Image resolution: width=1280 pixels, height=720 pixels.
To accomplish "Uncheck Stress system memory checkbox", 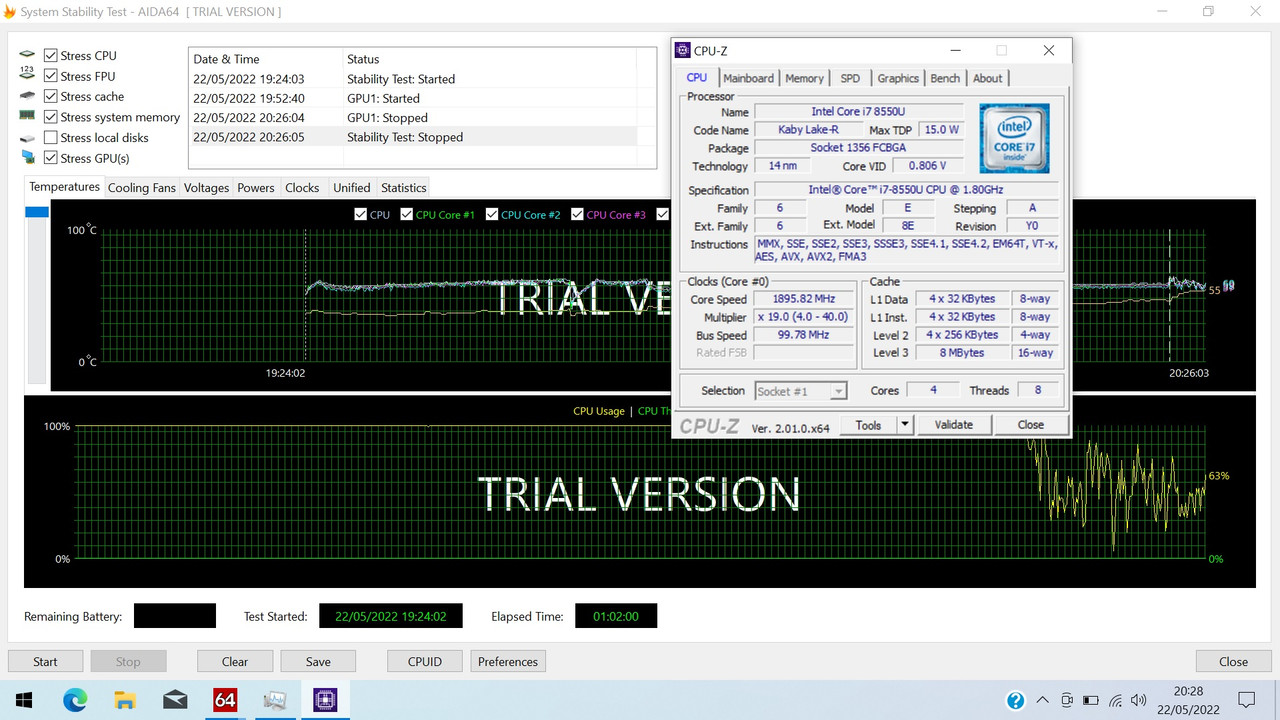I will tap(50, 117).
